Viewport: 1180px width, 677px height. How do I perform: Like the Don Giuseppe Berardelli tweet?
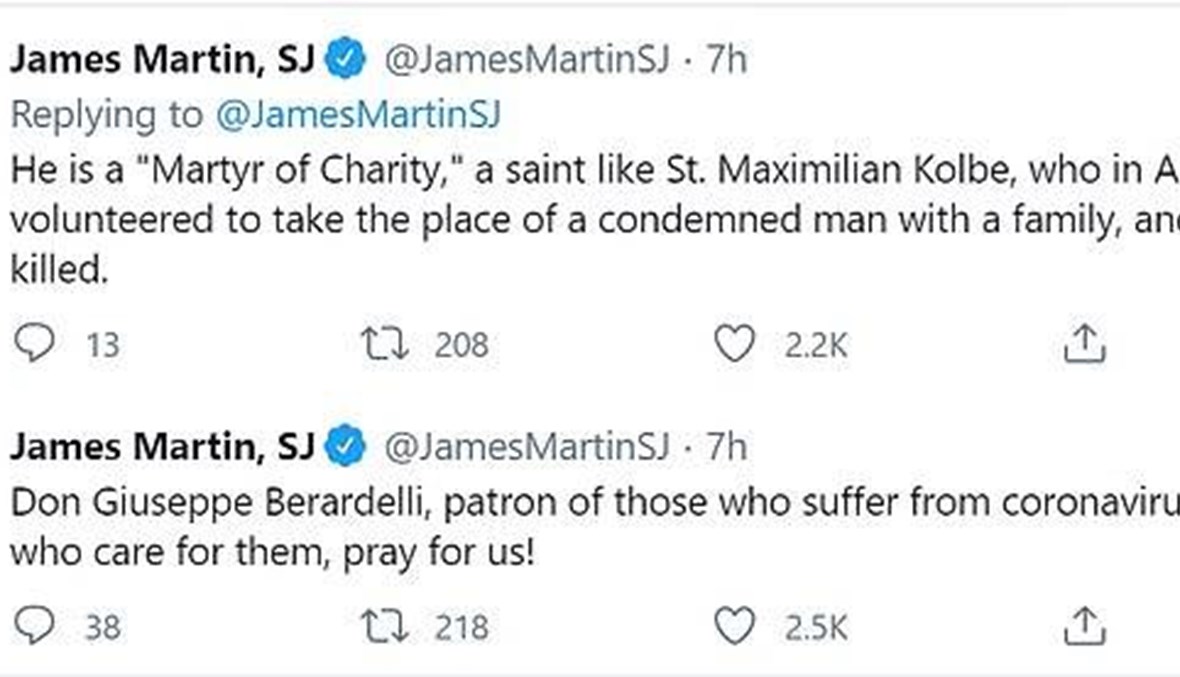[x=734, y=627]
